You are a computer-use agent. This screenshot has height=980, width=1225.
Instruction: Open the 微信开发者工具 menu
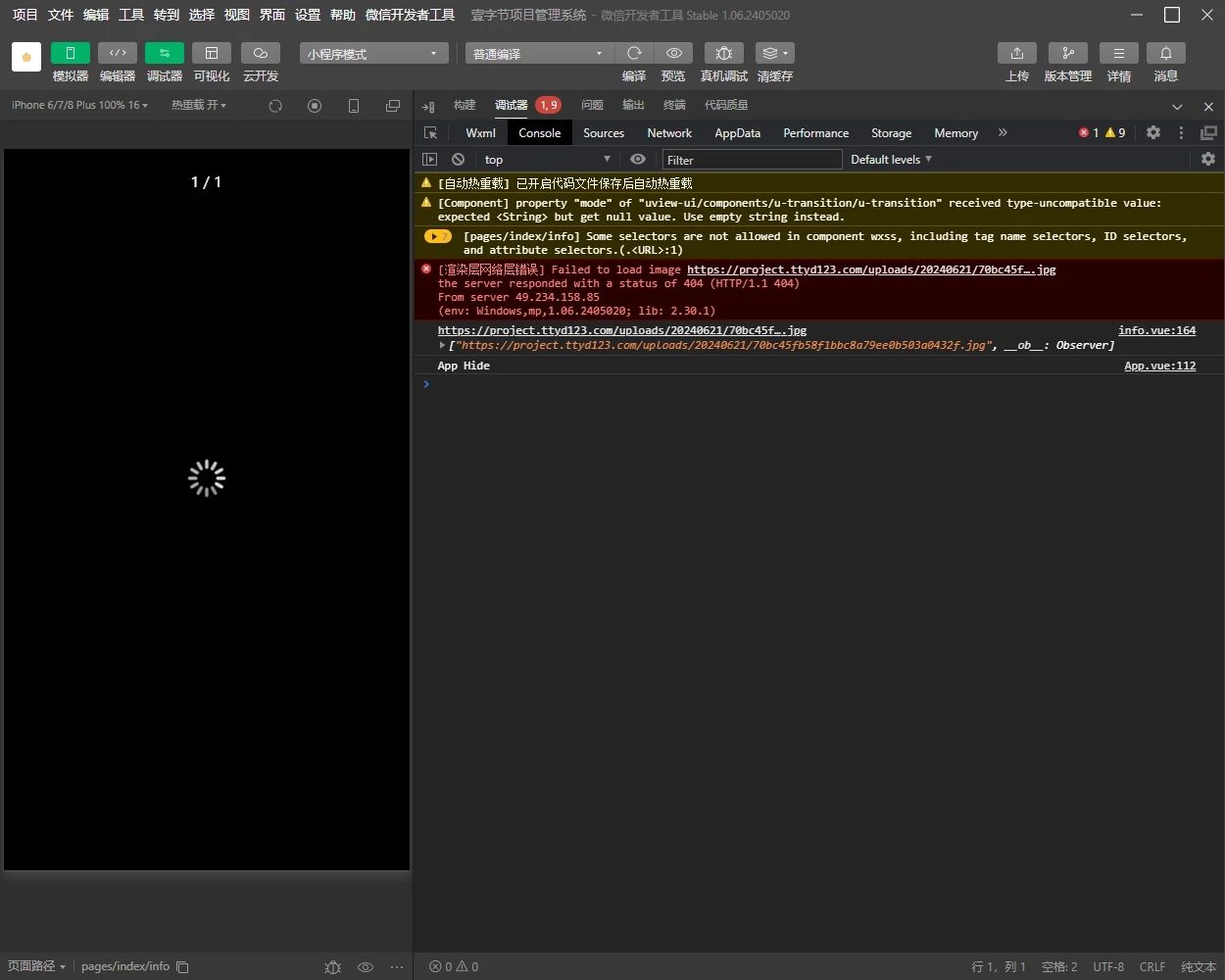click(410, 15)
